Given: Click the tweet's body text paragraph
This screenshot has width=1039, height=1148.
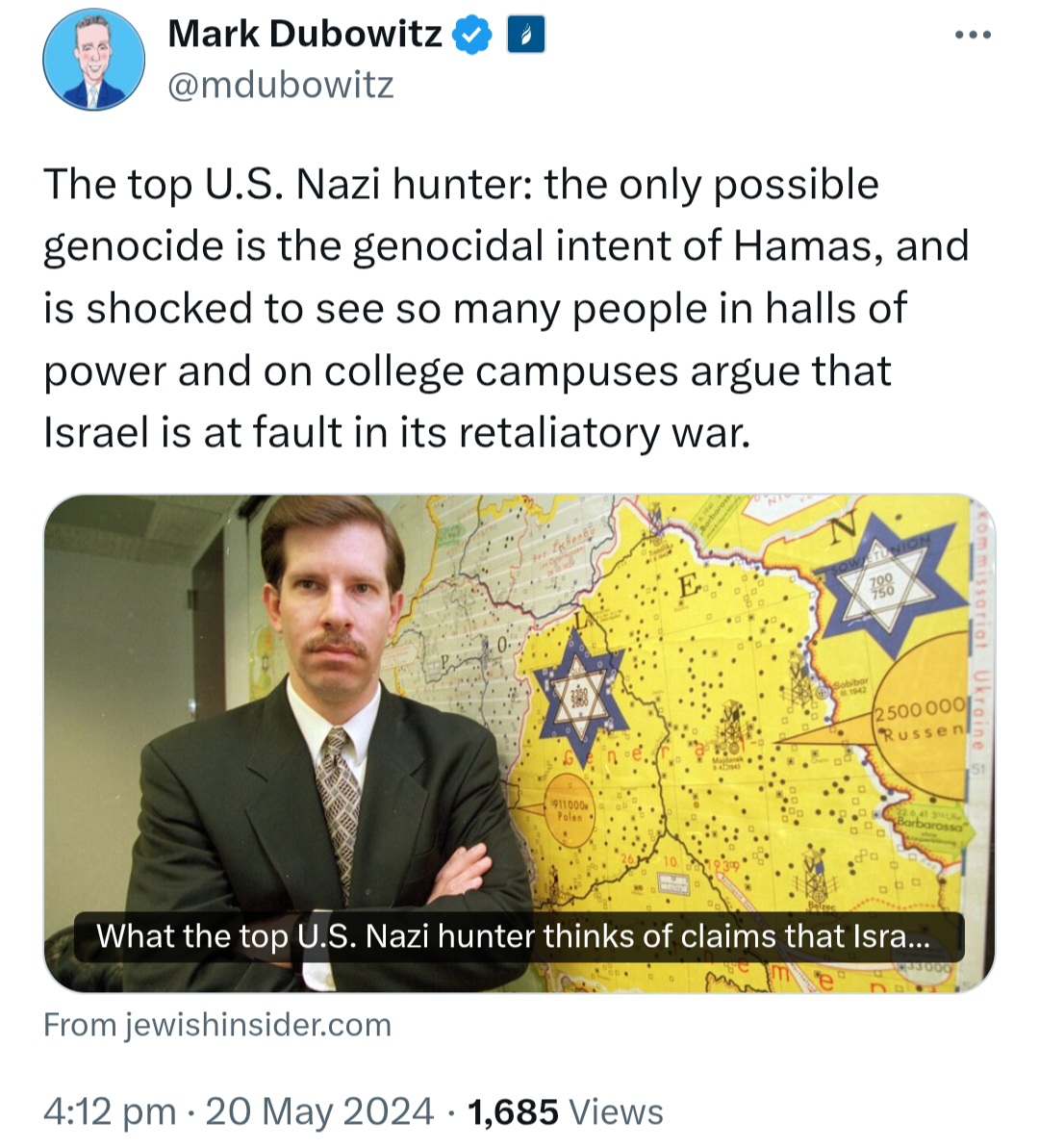Looking at the screenshot, I should click(x=506, y=308).
